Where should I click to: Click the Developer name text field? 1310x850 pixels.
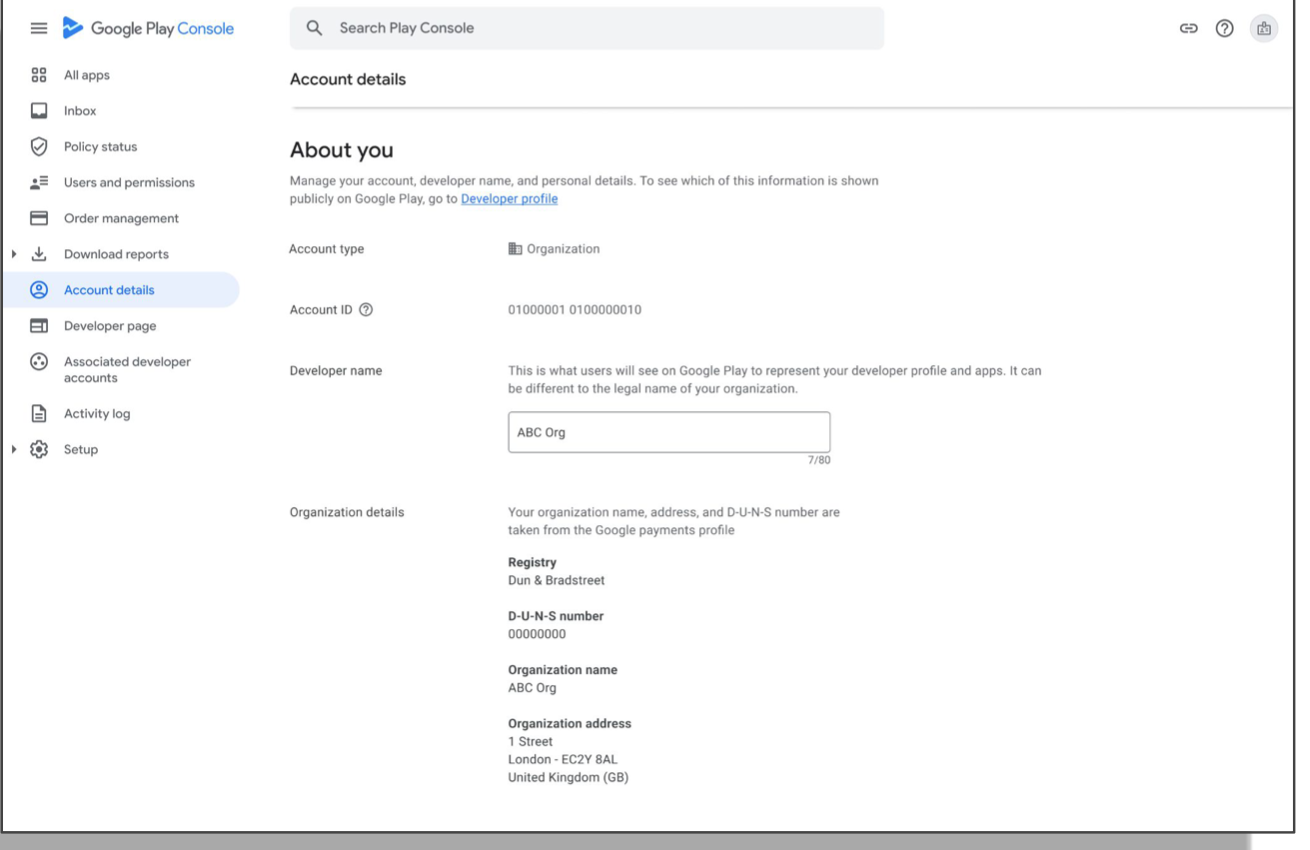coord(669,432)
